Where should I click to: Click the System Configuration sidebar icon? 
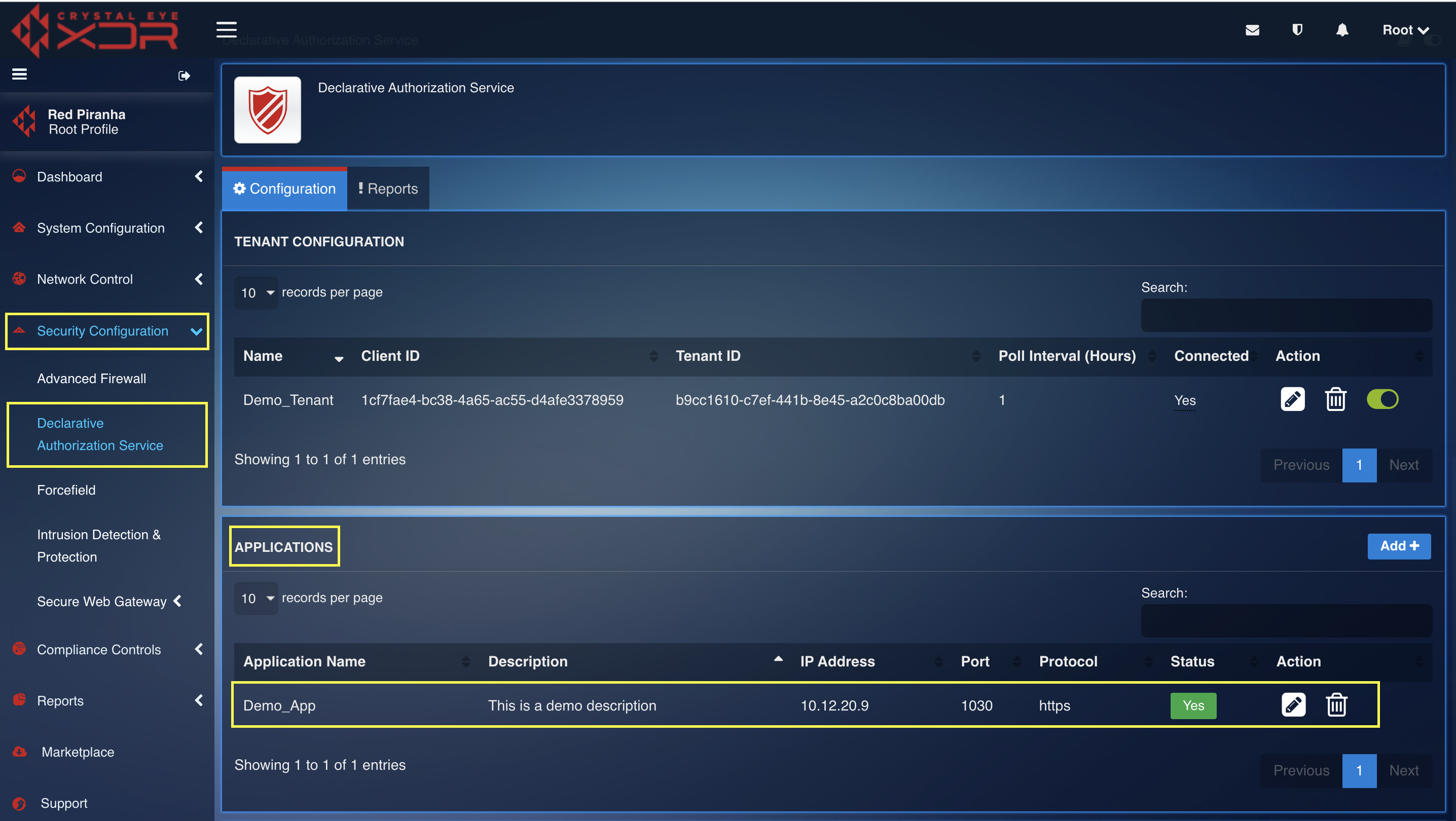(19, 227)
